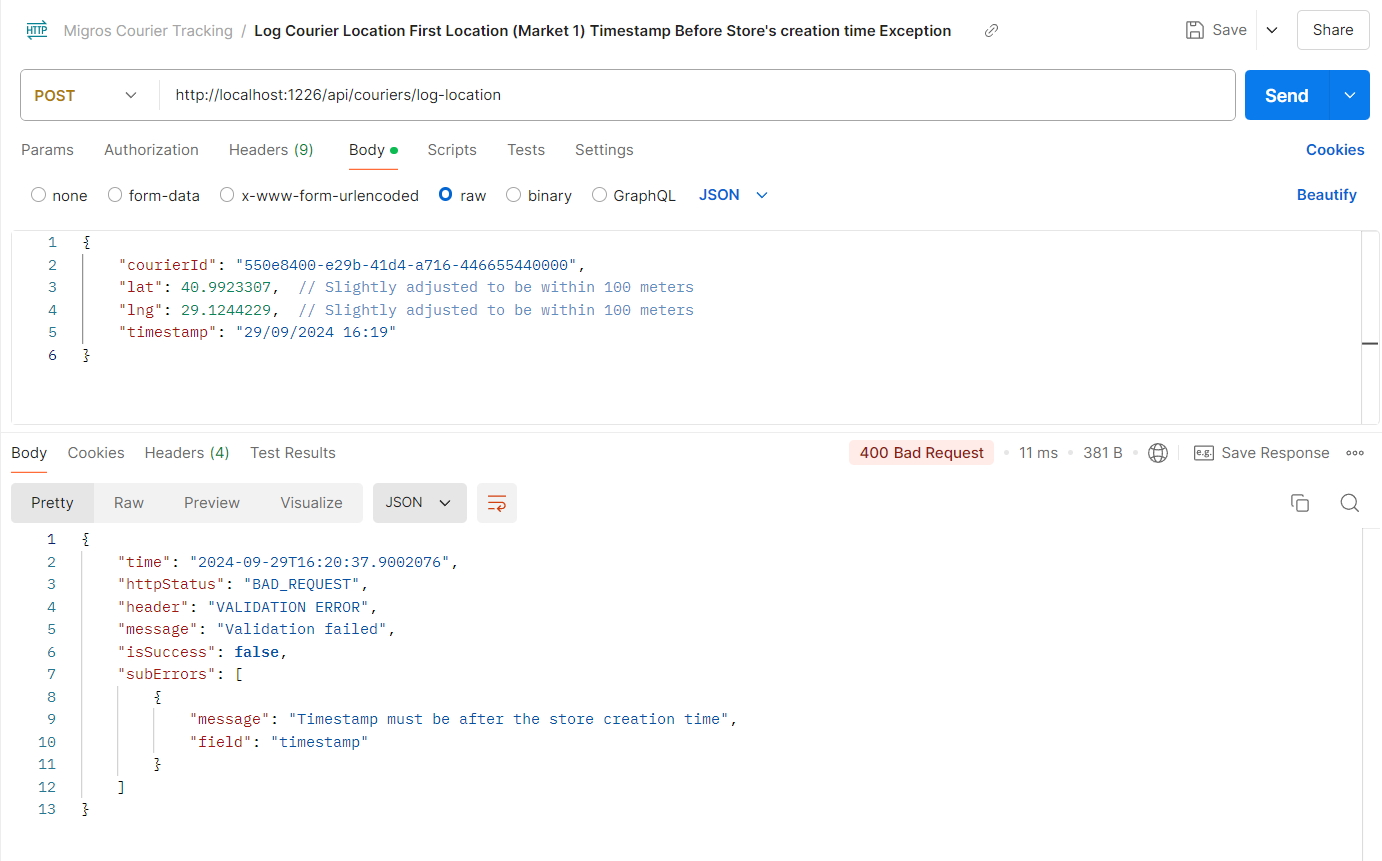Click the courierId value in request body

click(406, 265)
